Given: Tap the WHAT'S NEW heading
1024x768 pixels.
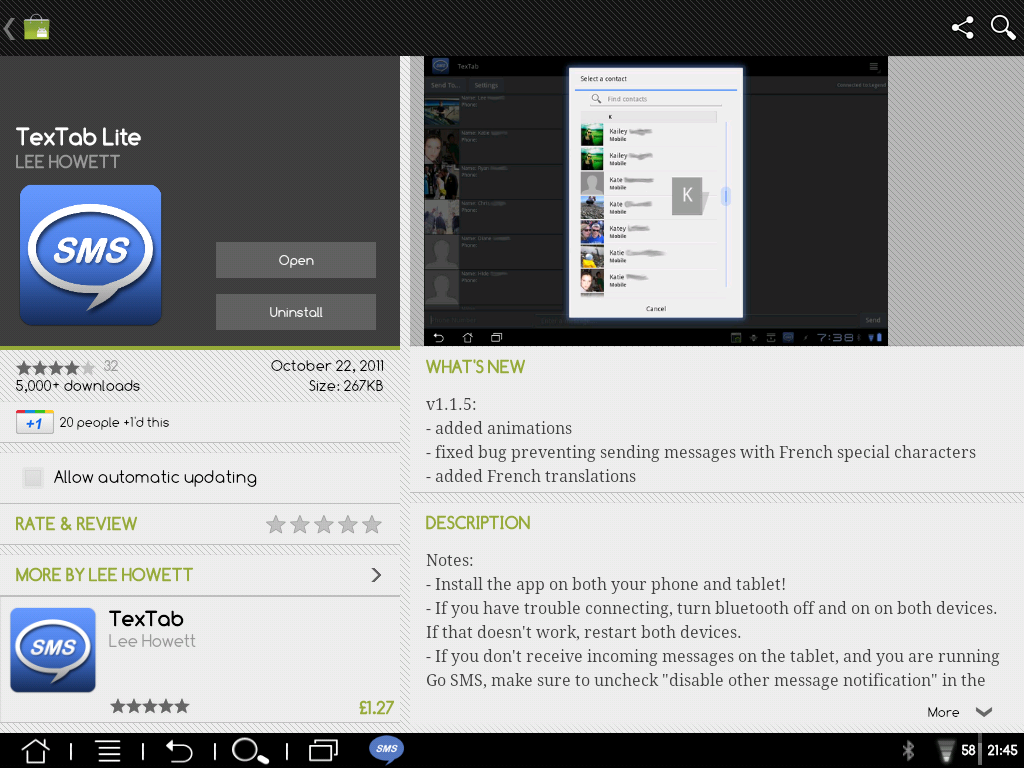Looking at the screenshot, I should (x=475, y=367).
